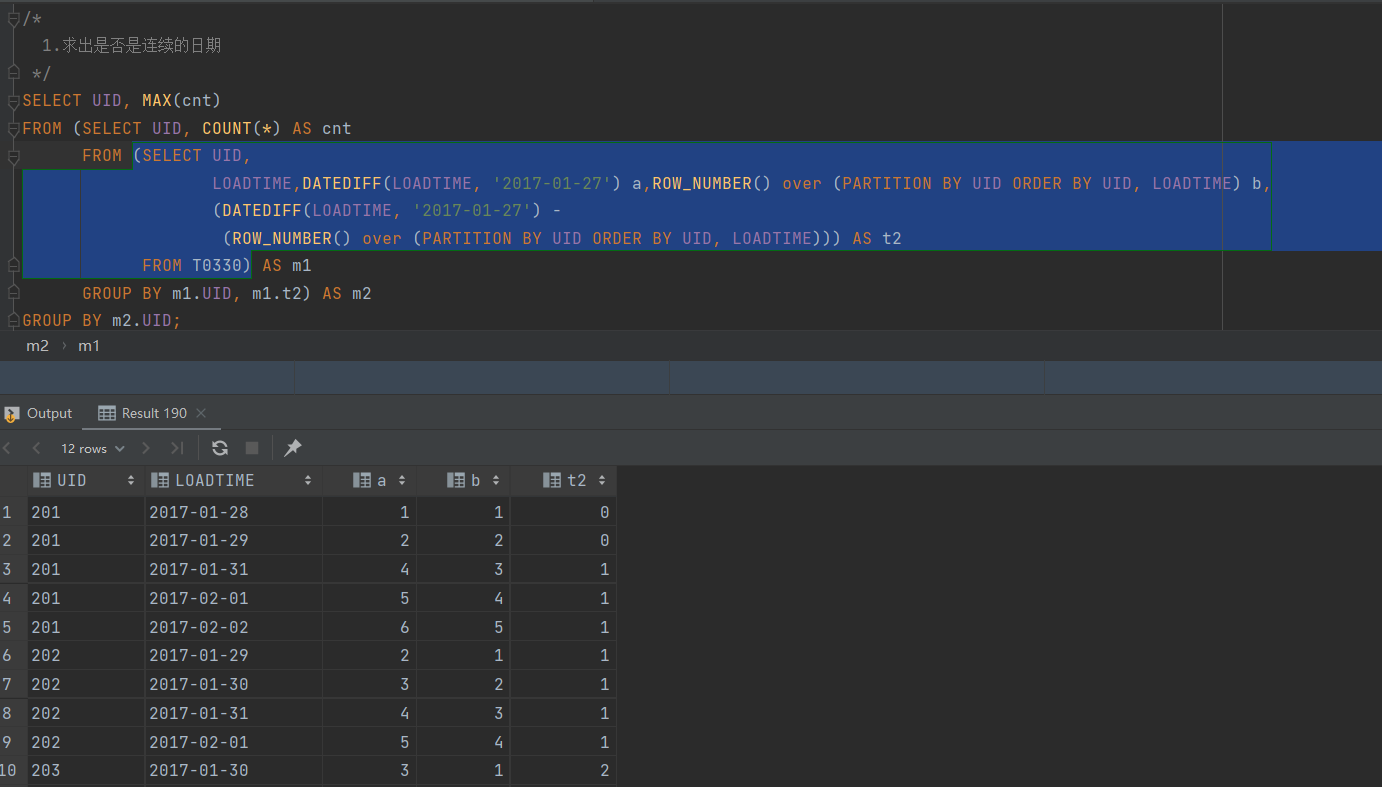Click the 2017-02-02 date cell

pos(234,627)
